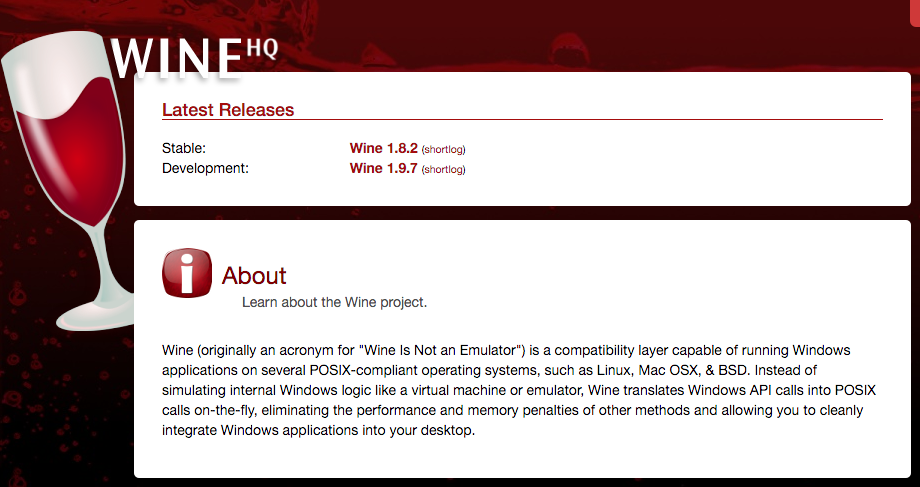Click the dark red background right of the logo
Screen dimensions: 920x487
point(600,40)
